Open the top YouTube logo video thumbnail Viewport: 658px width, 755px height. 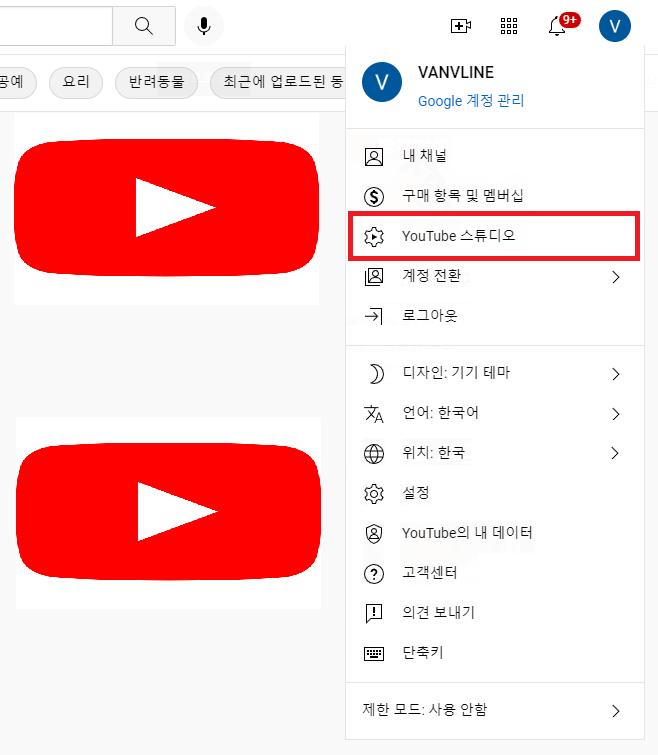tap(167, 208)
